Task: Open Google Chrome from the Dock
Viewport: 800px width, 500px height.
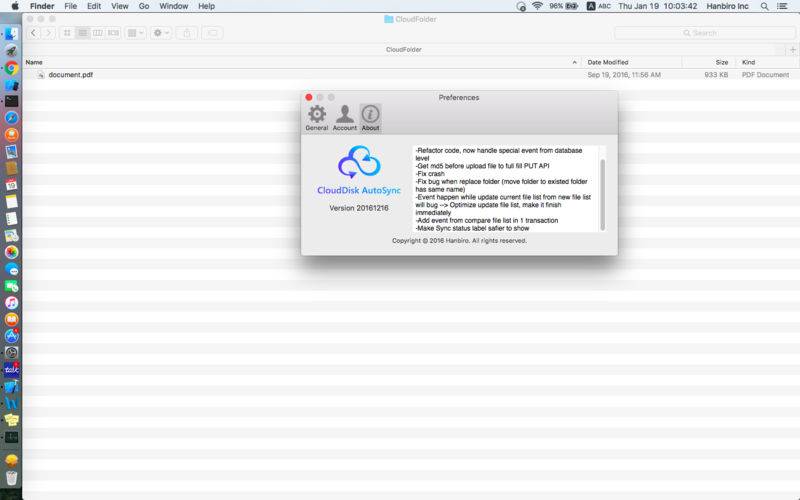Action: pos(11,67)
